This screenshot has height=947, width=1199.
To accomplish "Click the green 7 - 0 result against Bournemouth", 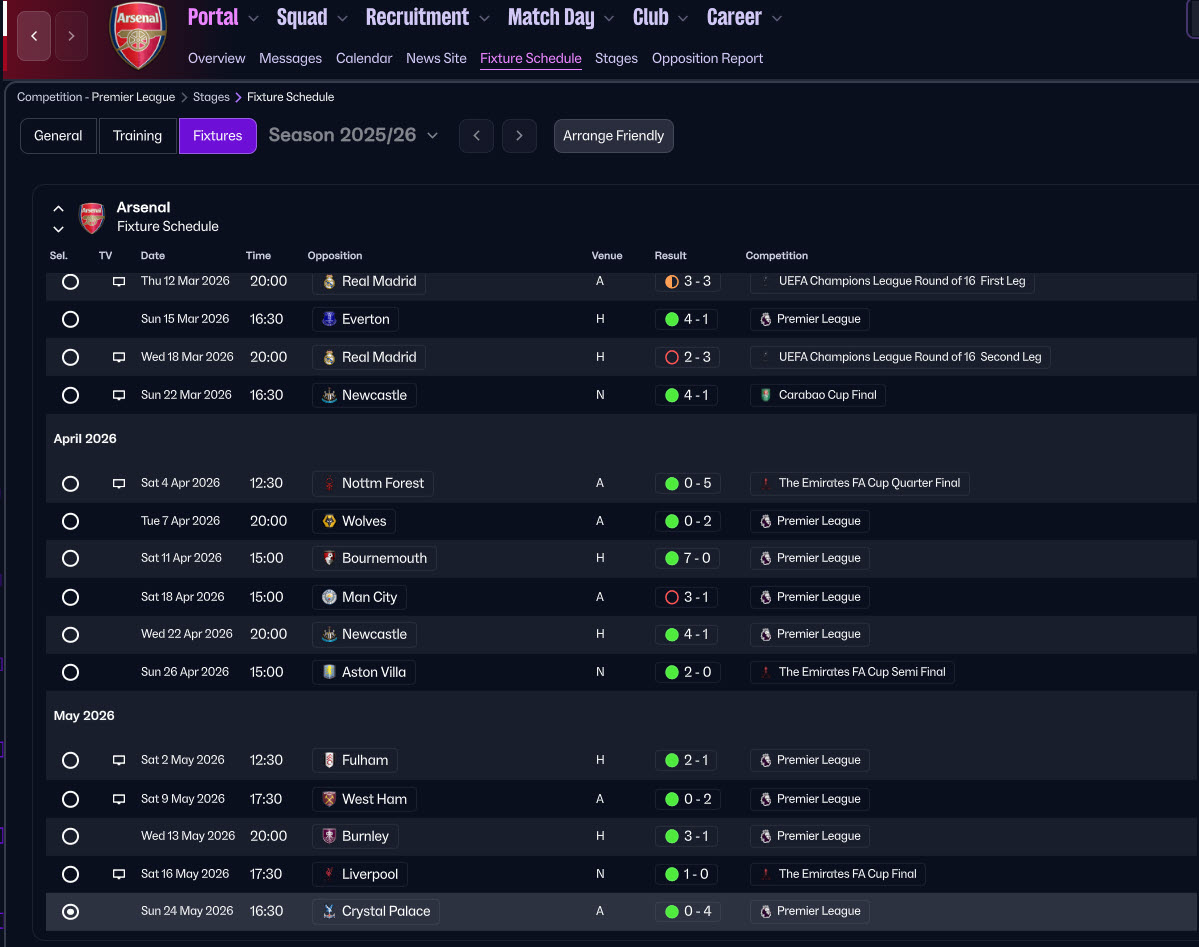I will (687, 559).
